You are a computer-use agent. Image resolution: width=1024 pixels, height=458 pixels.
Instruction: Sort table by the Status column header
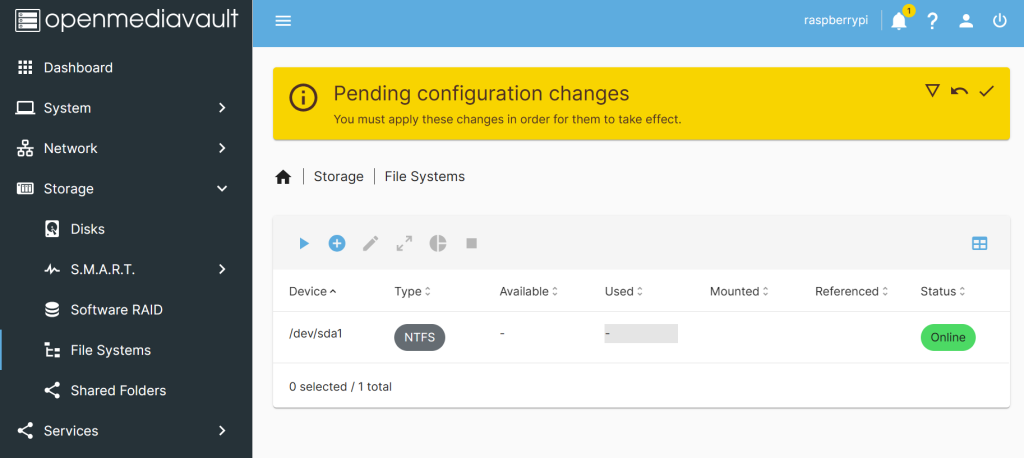(942, 291)
